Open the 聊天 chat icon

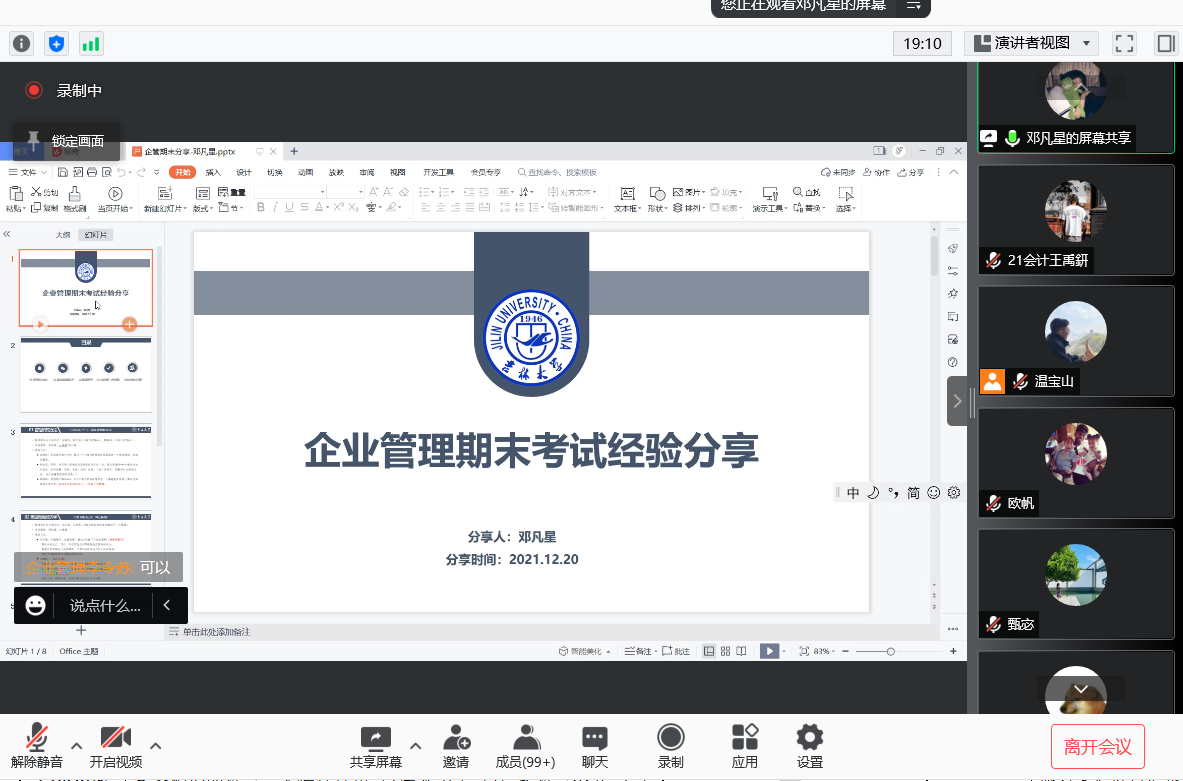click(x=595, y=737)
